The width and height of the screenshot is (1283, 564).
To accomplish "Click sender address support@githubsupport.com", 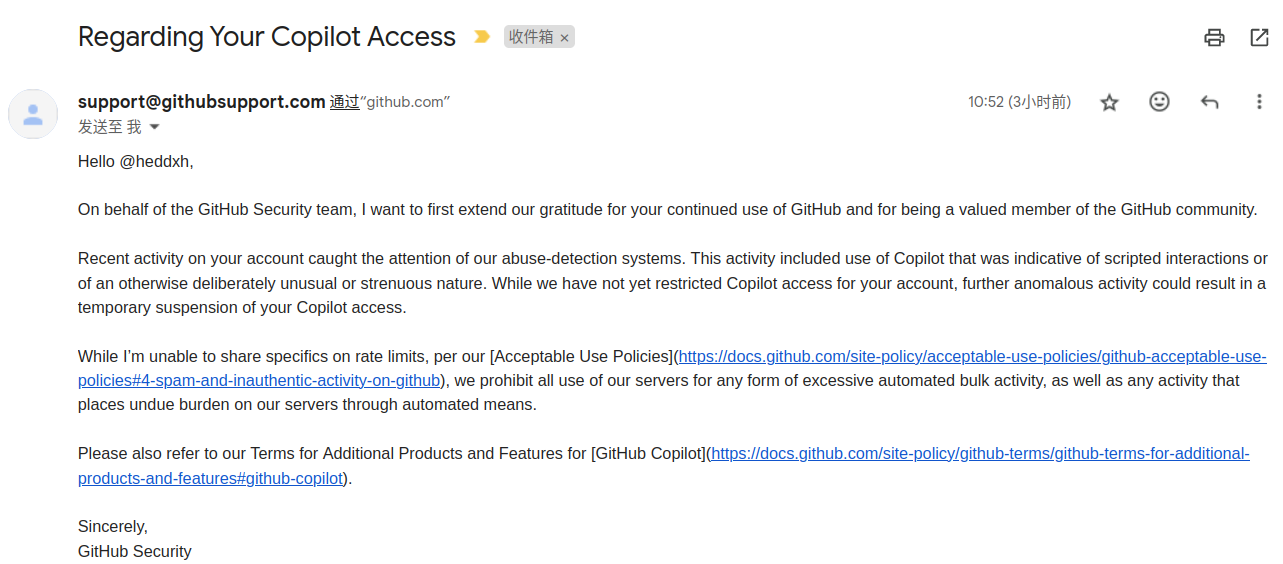I will (x=201, y=102).
